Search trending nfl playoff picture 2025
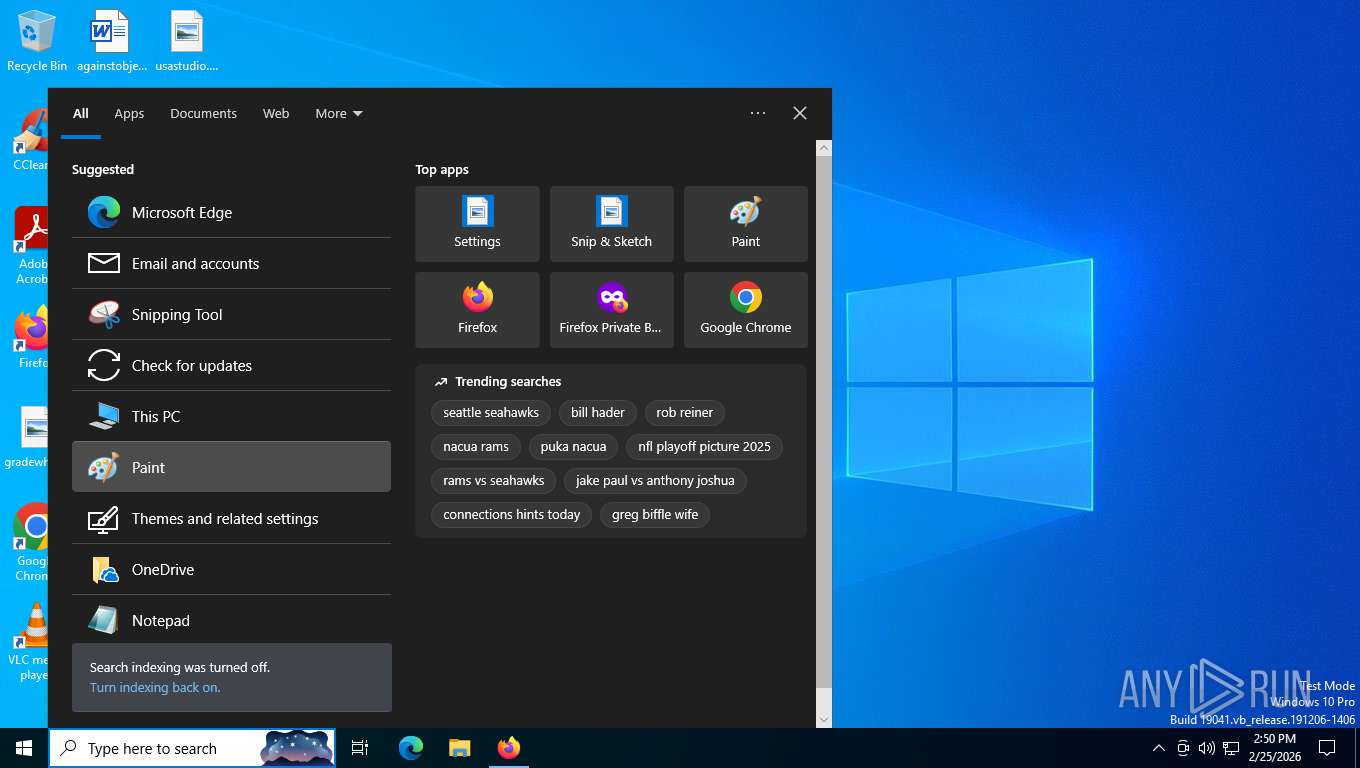1360x768 pixels. point(704,446)
